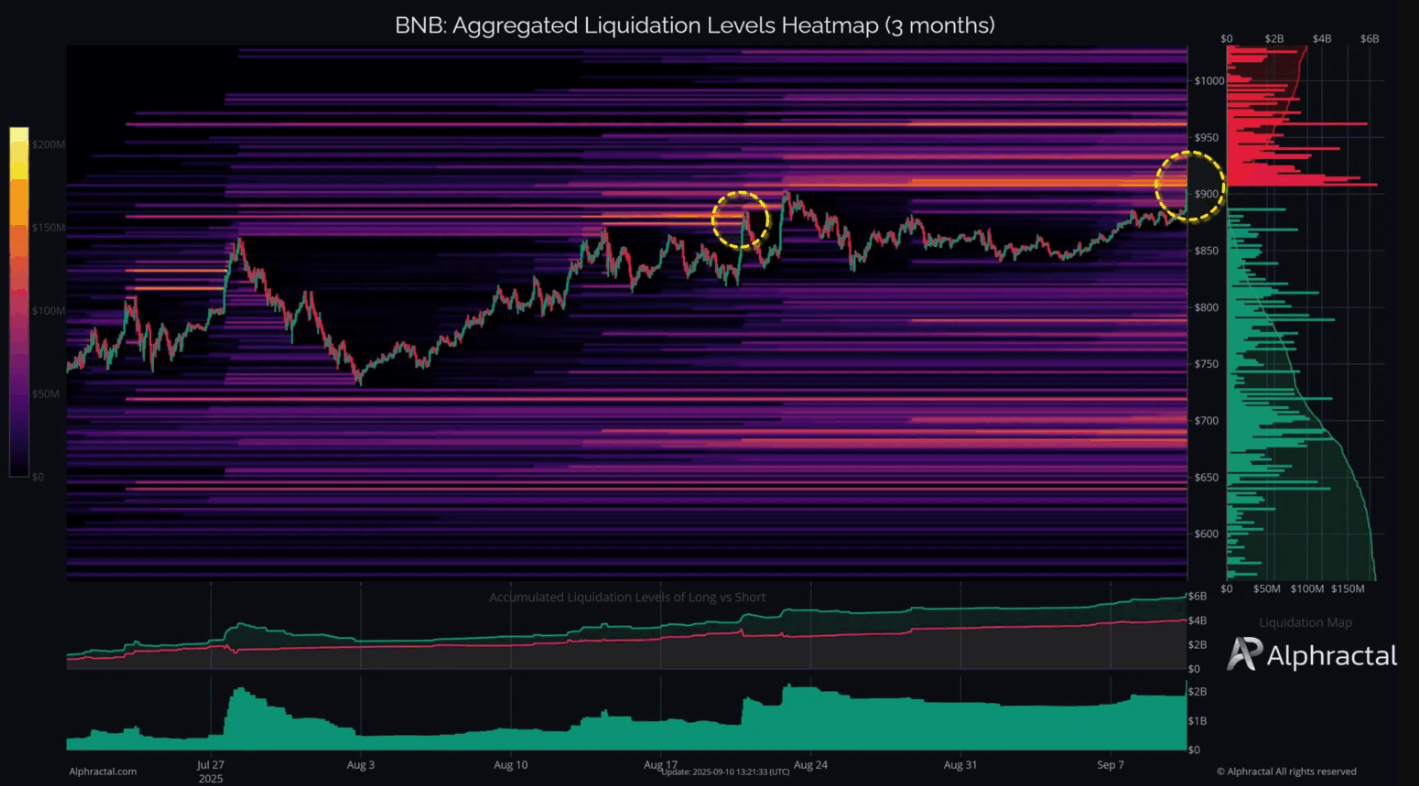
Task: Click the $750 price axis label
Action: (x=1210, y=364)
